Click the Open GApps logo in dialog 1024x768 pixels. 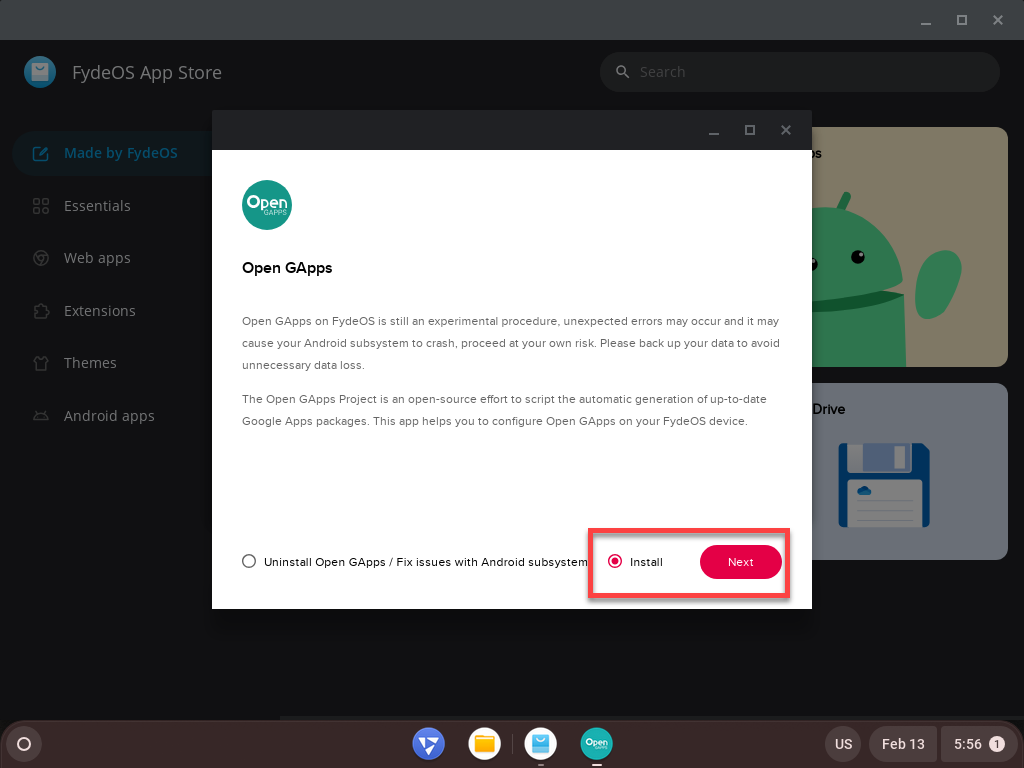coord(266,205)
